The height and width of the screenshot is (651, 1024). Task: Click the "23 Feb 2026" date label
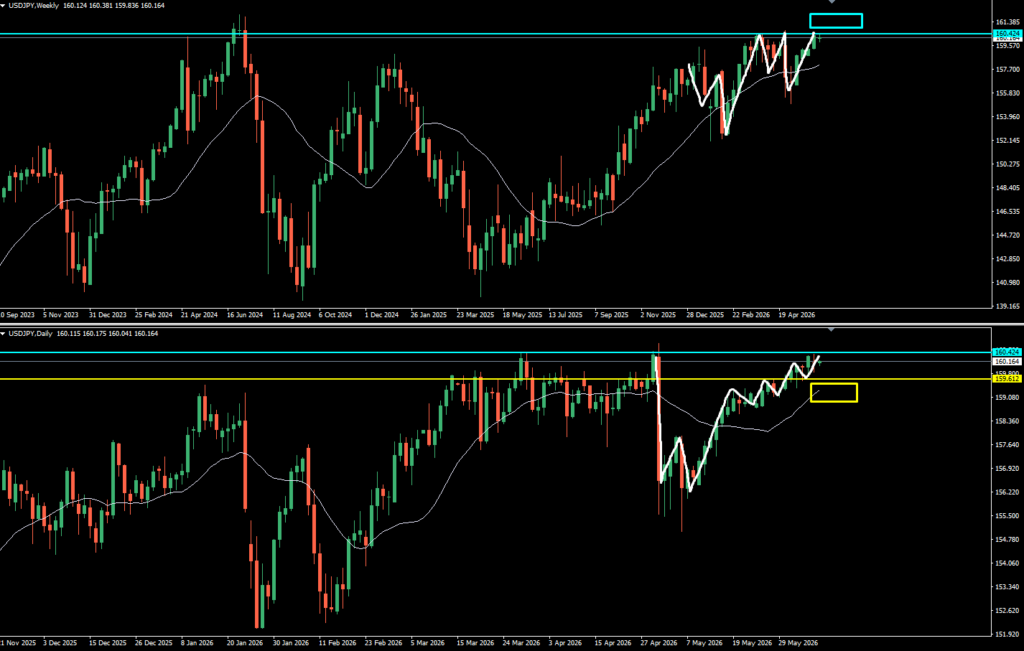[x=383, y=643]
